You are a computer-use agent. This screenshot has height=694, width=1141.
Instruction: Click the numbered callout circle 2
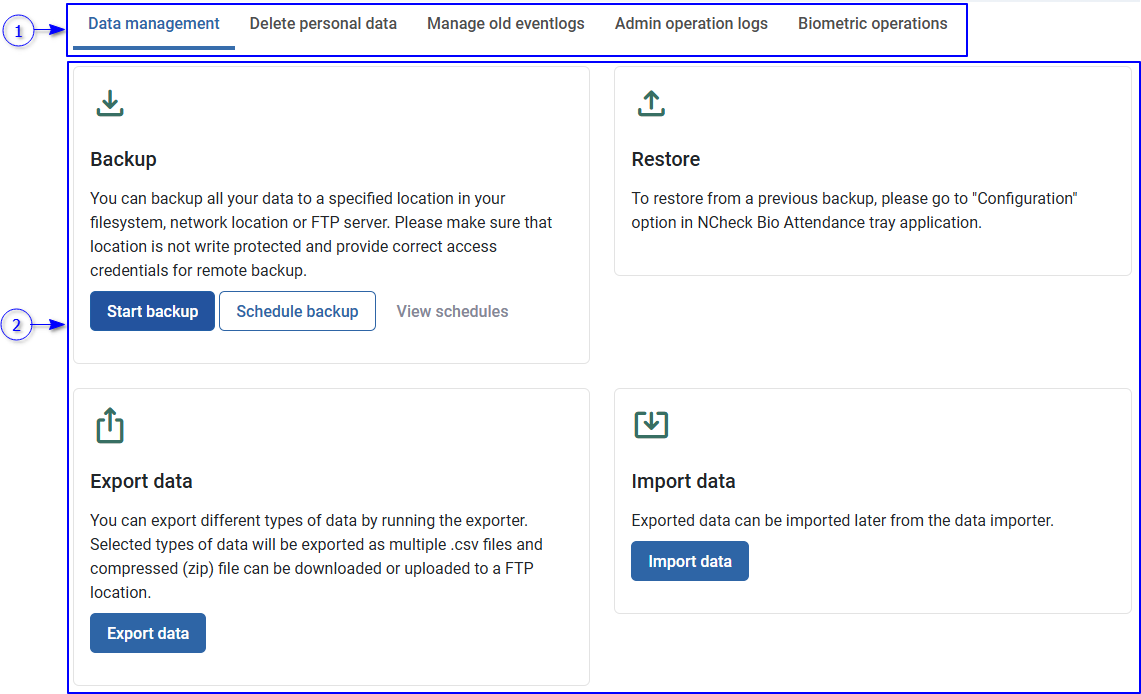[x=17, y=325]
